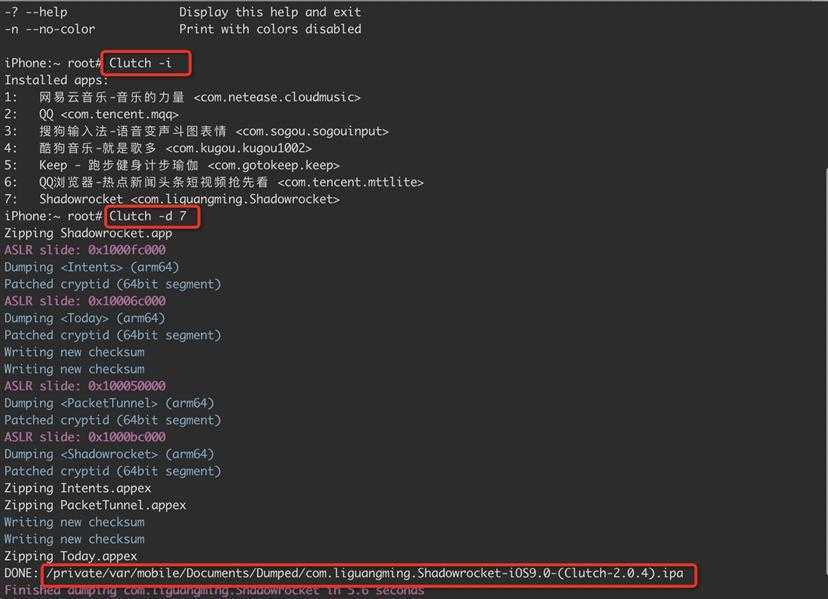Select the com.liguangming.Shadowrocket entry in row 7

coord(235,199)
